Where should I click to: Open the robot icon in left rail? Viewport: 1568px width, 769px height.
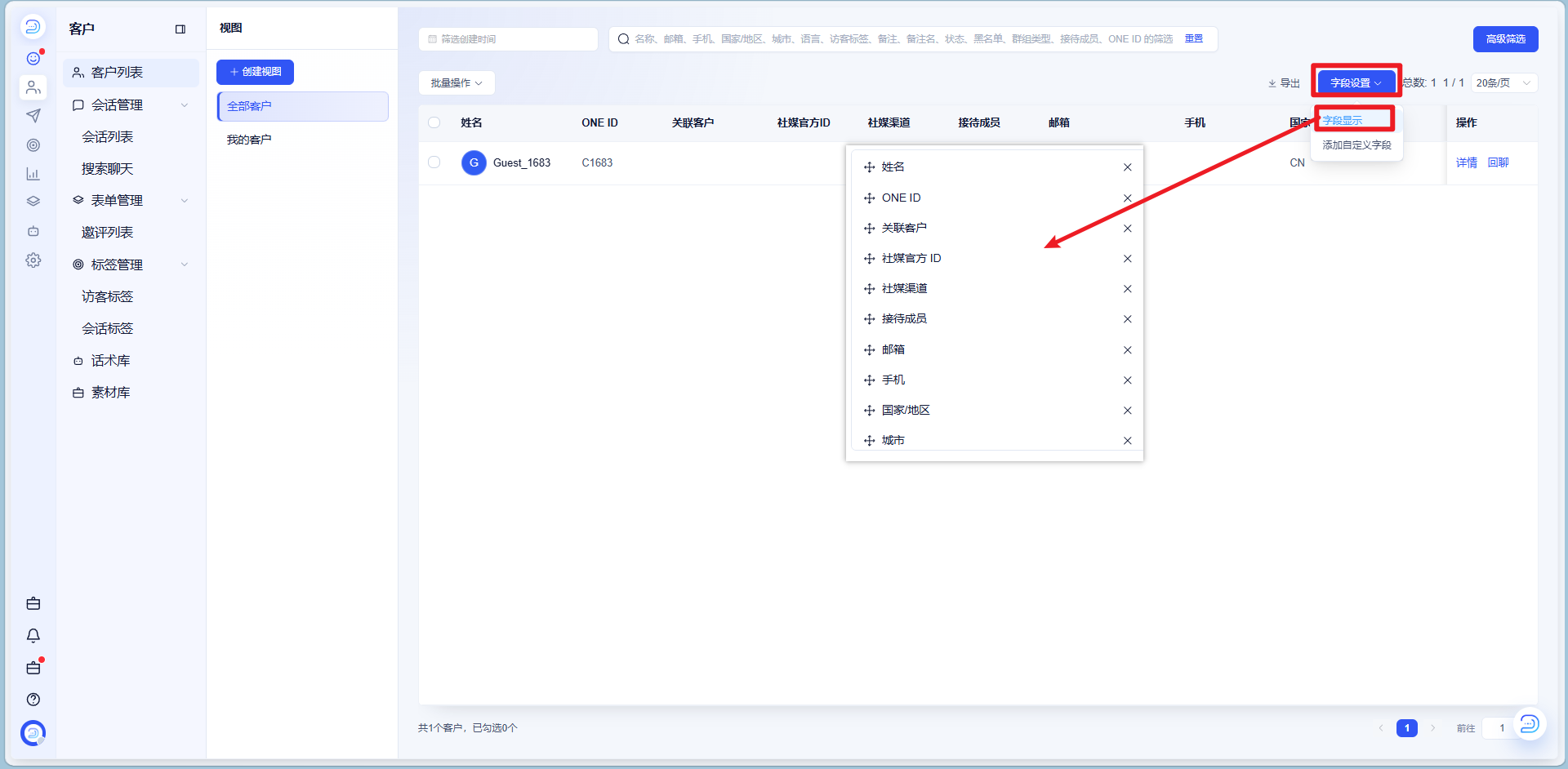(x=33, y=231)
